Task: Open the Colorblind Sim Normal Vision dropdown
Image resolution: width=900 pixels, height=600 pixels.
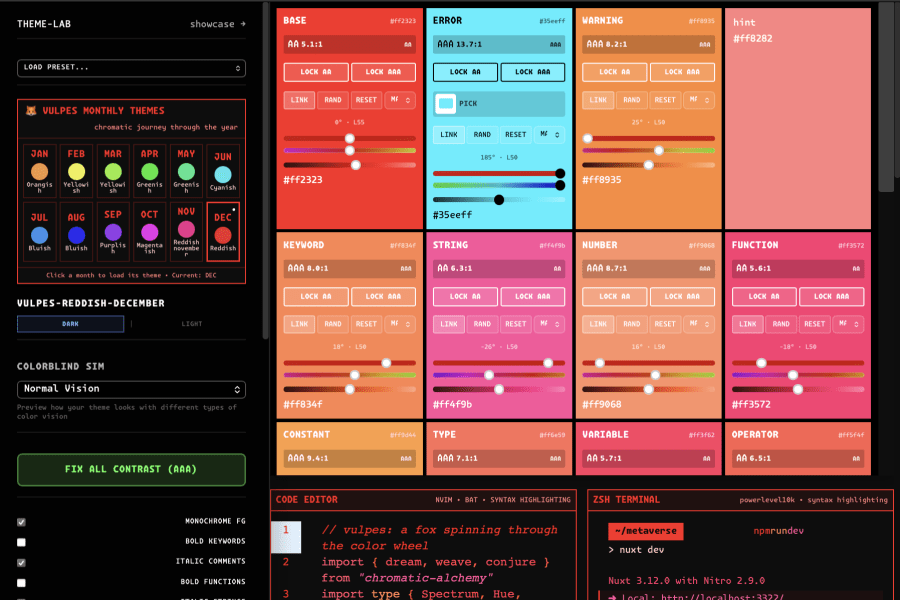Action: tap(131, 389)
